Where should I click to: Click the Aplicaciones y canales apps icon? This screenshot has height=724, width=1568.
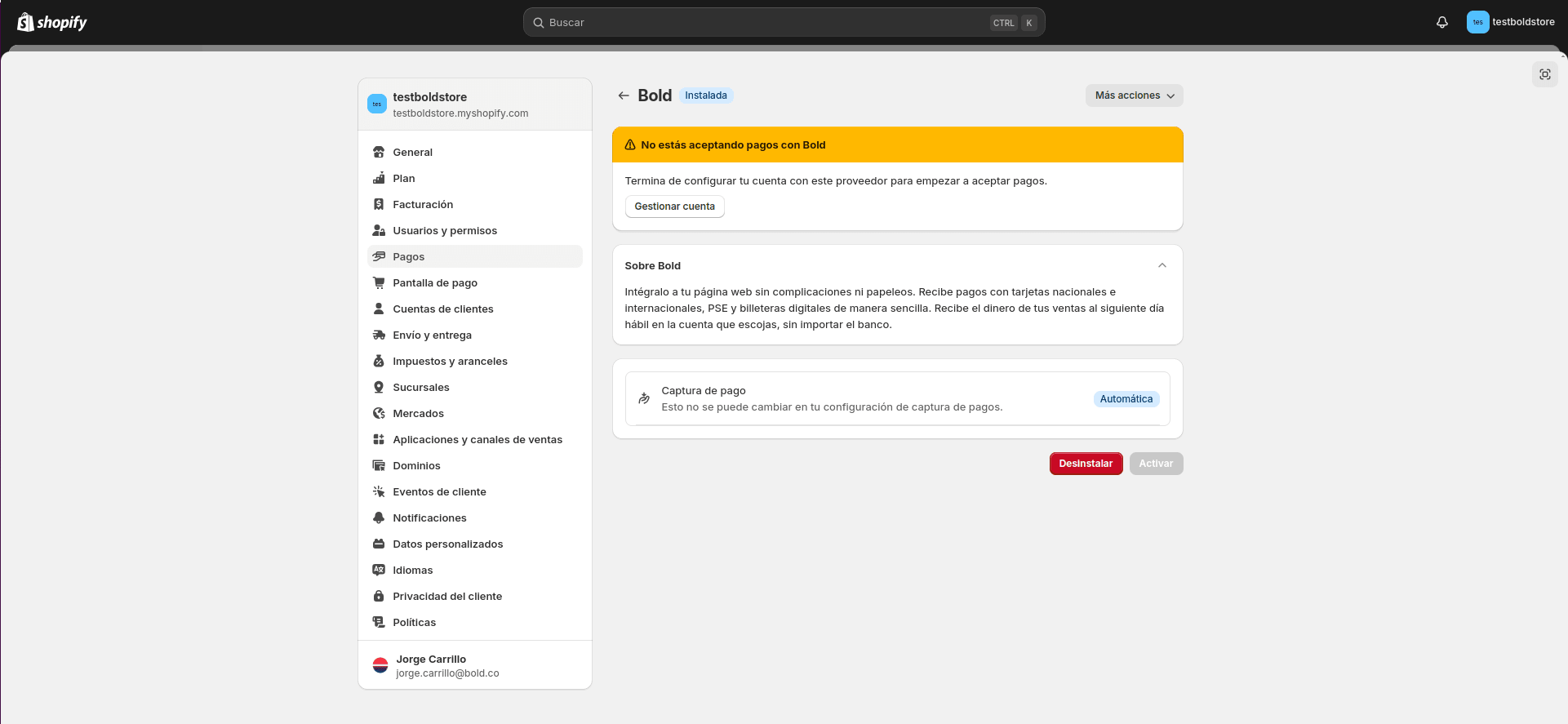coord(379,439)
